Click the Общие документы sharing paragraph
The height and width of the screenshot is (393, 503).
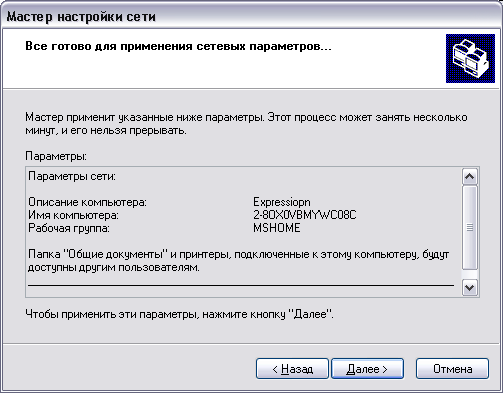click(239, 261)
